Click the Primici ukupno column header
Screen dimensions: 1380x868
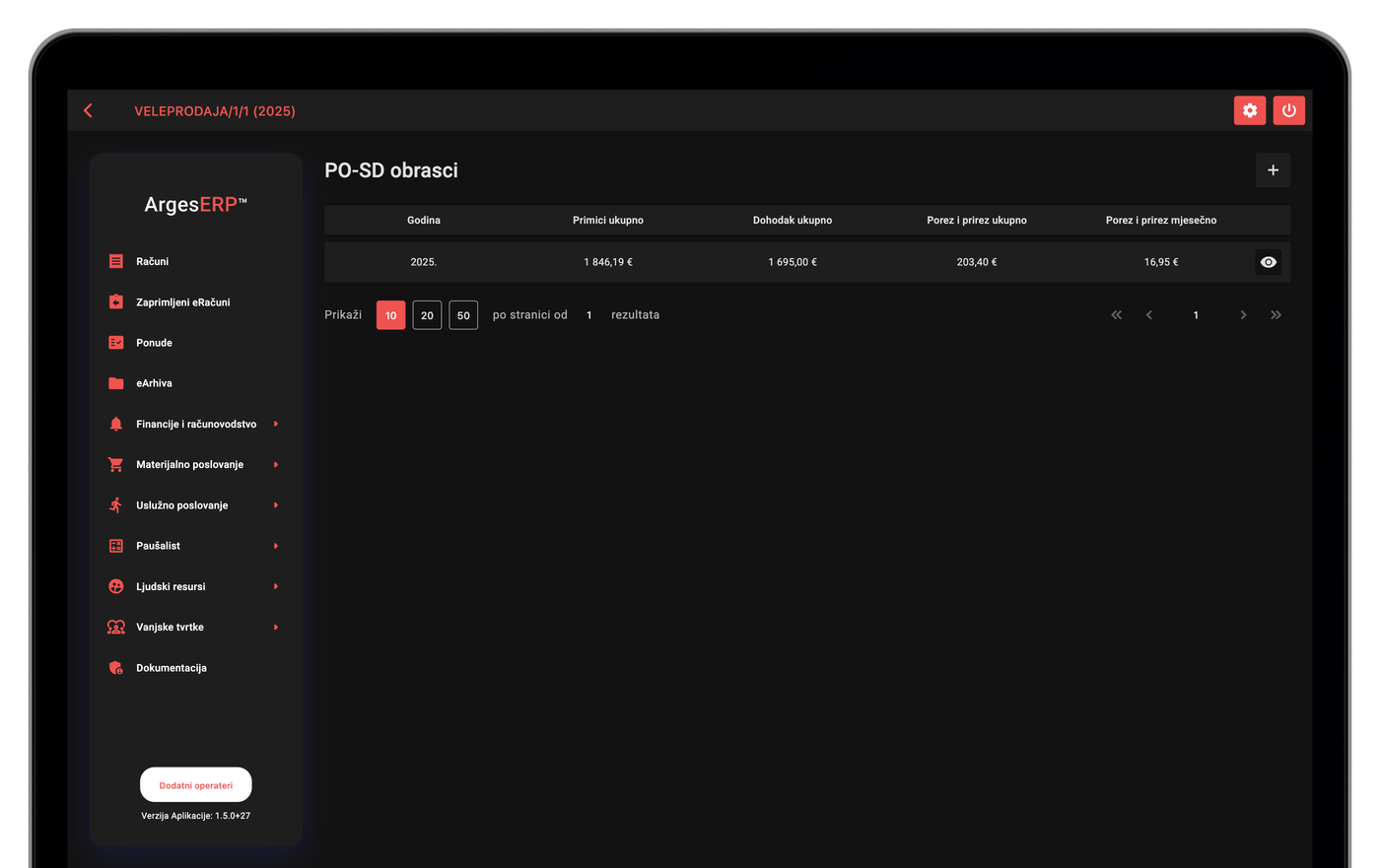tap(608, 220)
